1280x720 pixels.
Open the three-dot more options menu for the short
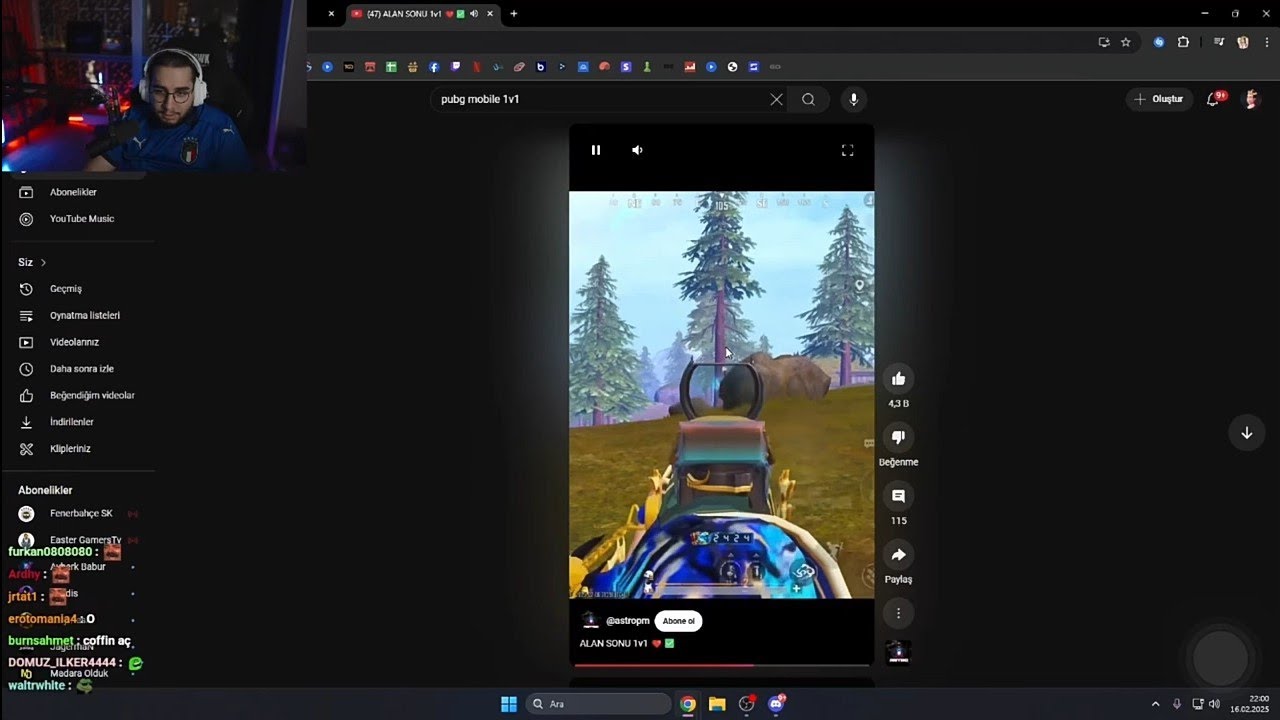click(x=898, y=613)
